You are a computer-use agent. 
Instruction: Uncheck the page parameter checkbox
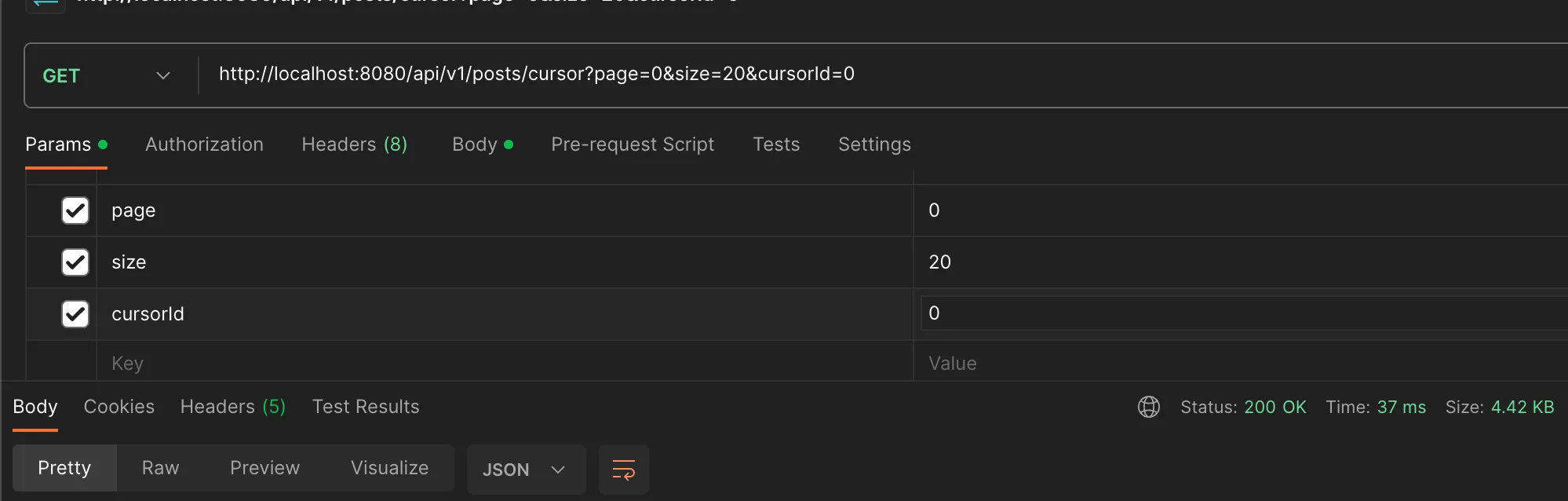[75, 210]
